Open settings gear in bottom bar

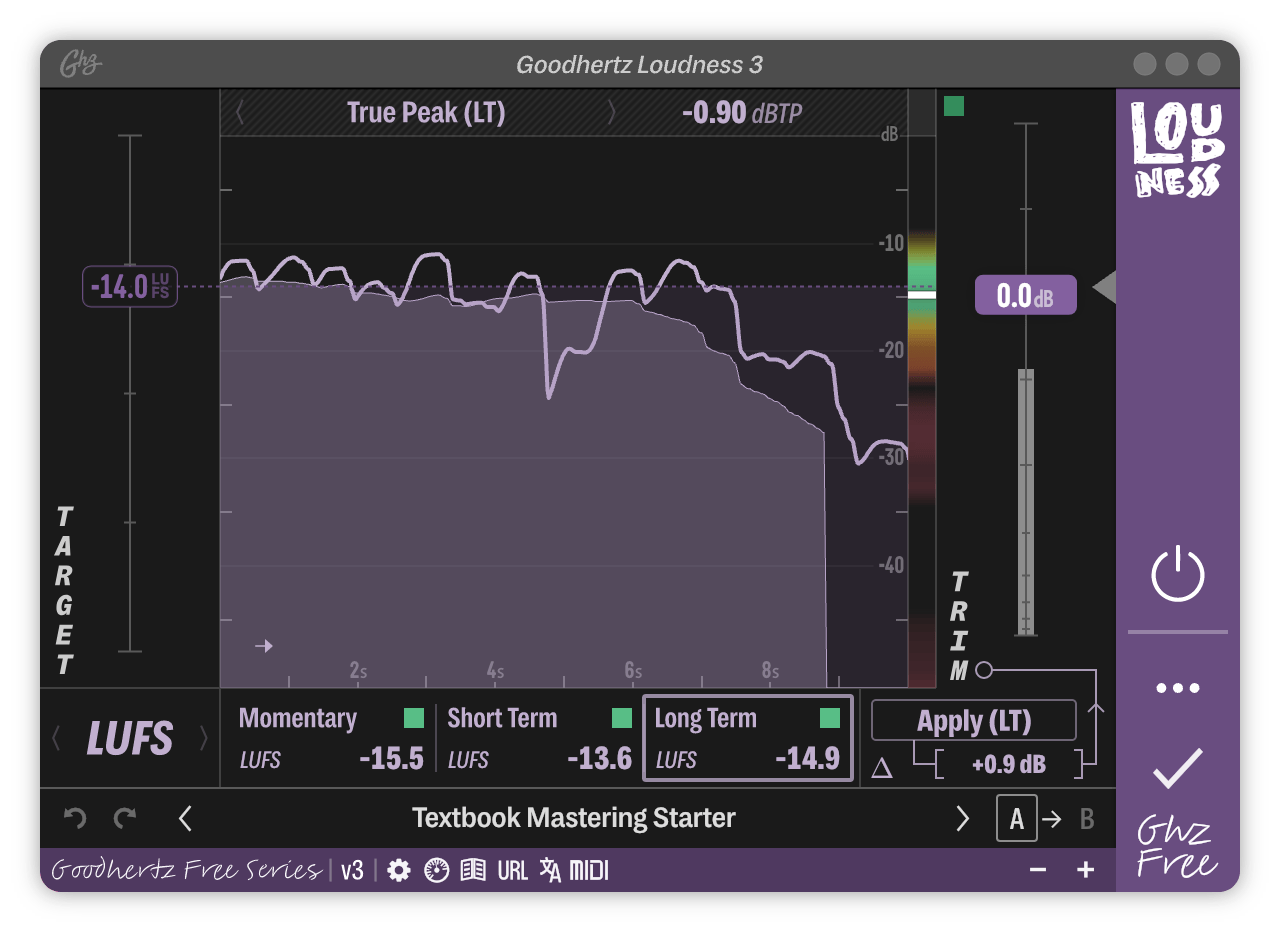coord(399,871)
